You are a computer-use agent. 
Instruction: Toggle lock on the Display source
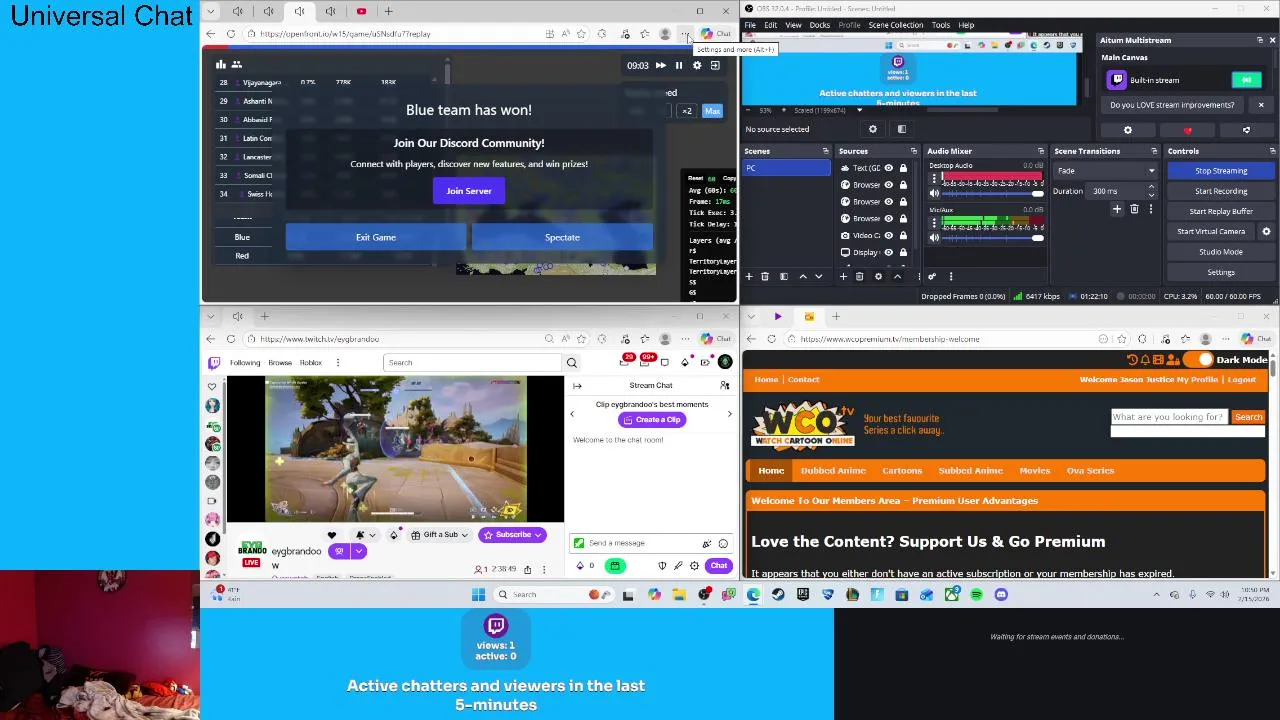coord(902,252)
